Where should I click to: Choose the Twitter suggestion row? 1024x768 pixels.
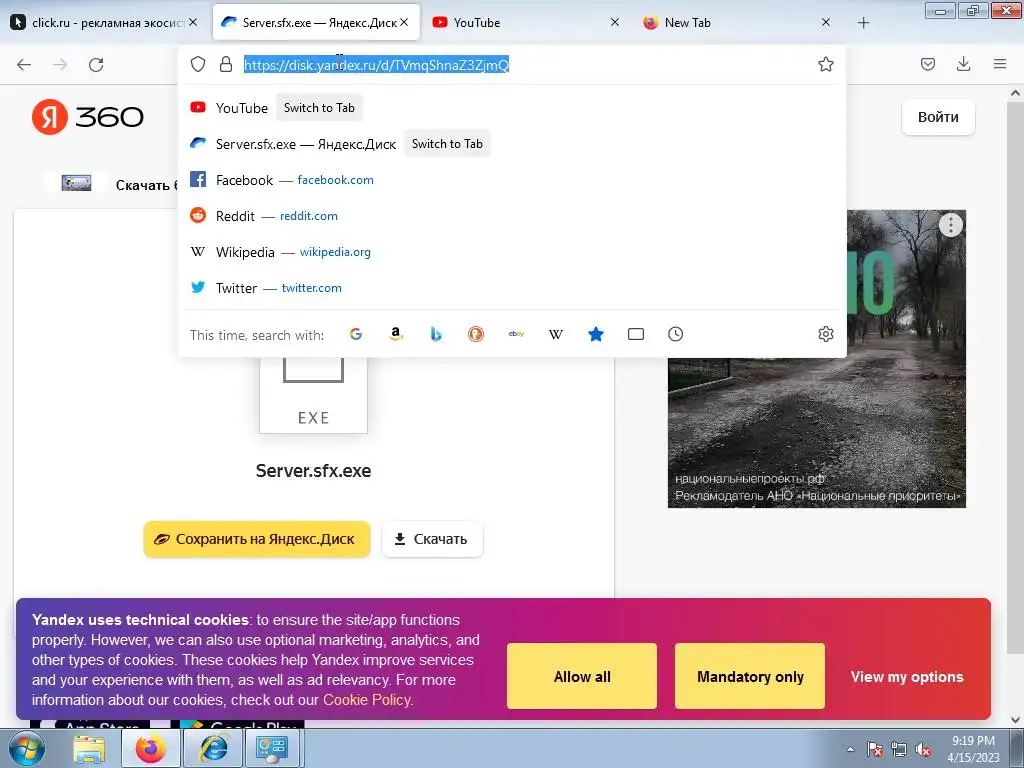click(512, 287)
